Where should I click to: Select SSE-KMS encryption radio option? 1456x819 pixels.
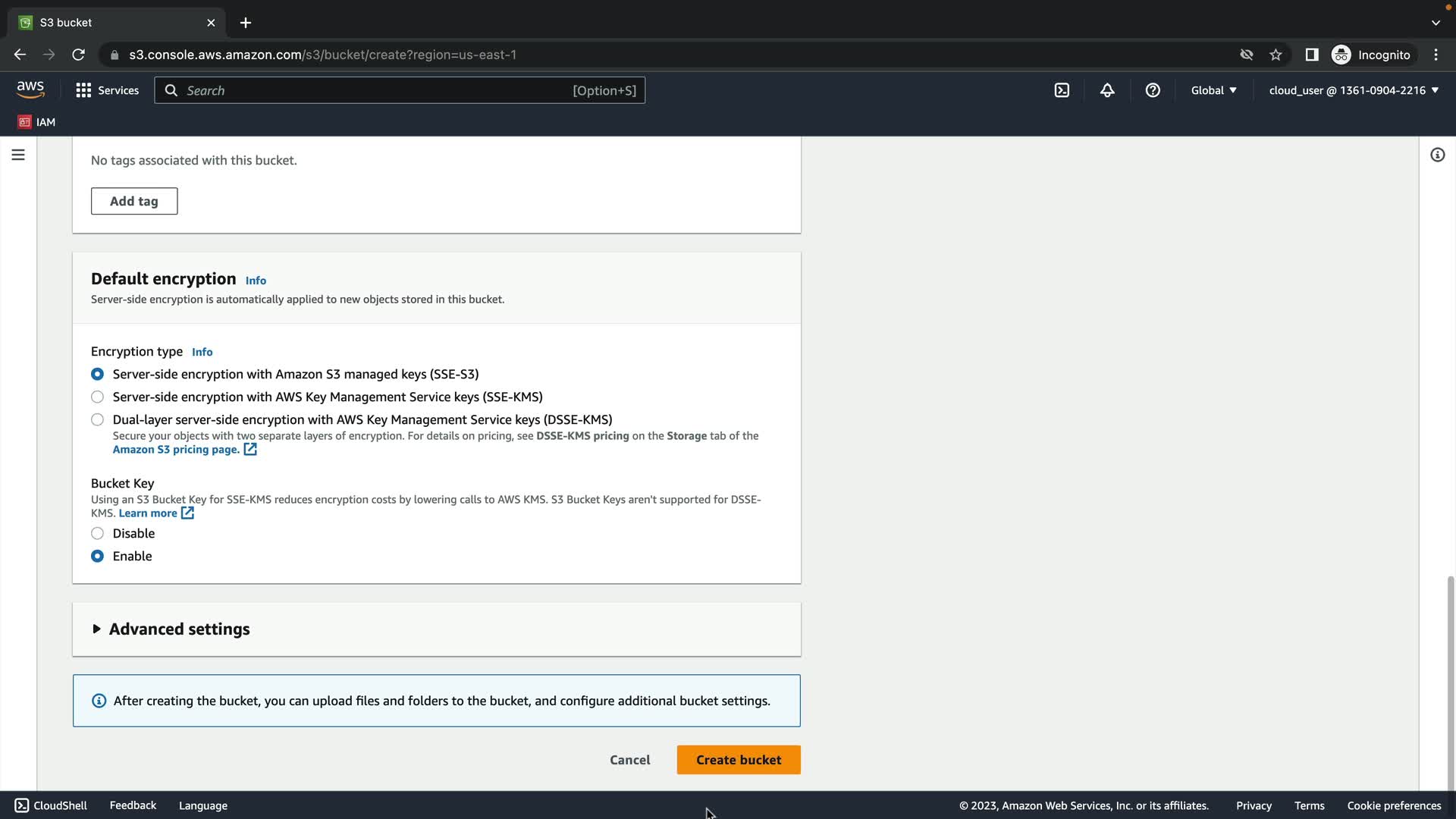coord(97,397)
